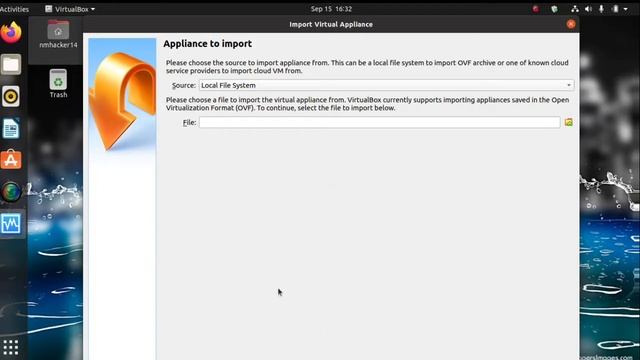Viewport: 640px width, 360px height.
Task: Open Ubuntu Software store in dock
Action: pos(11,160)
